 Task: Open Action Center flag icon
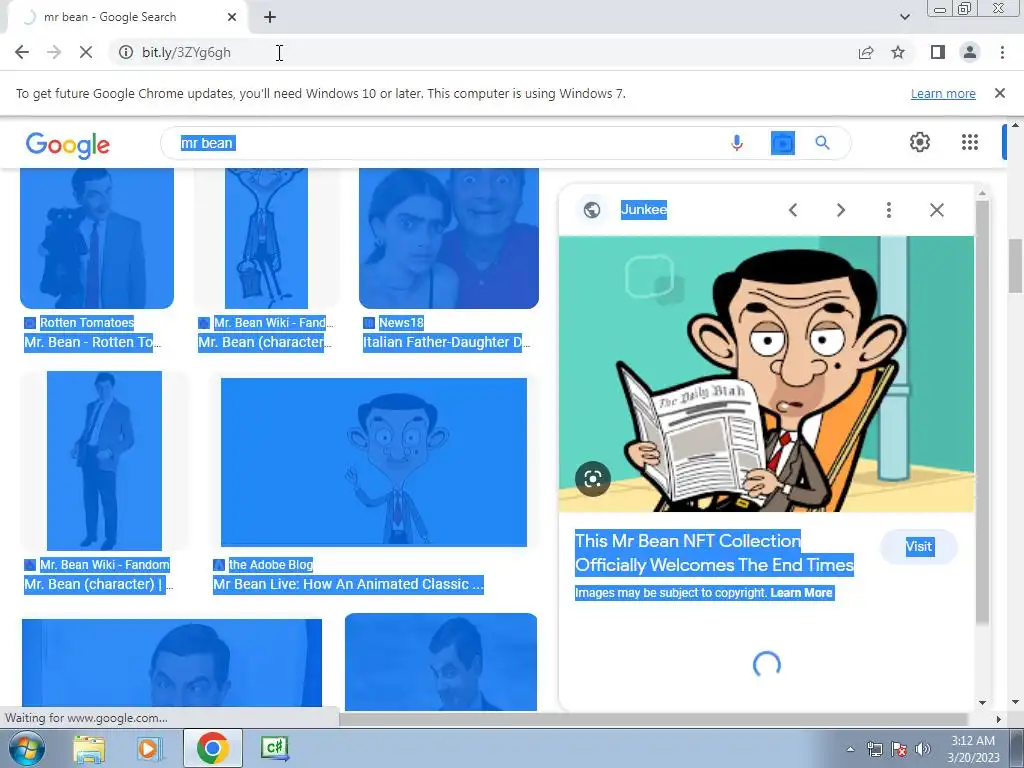pyautogui.click(x=899, y=749)
